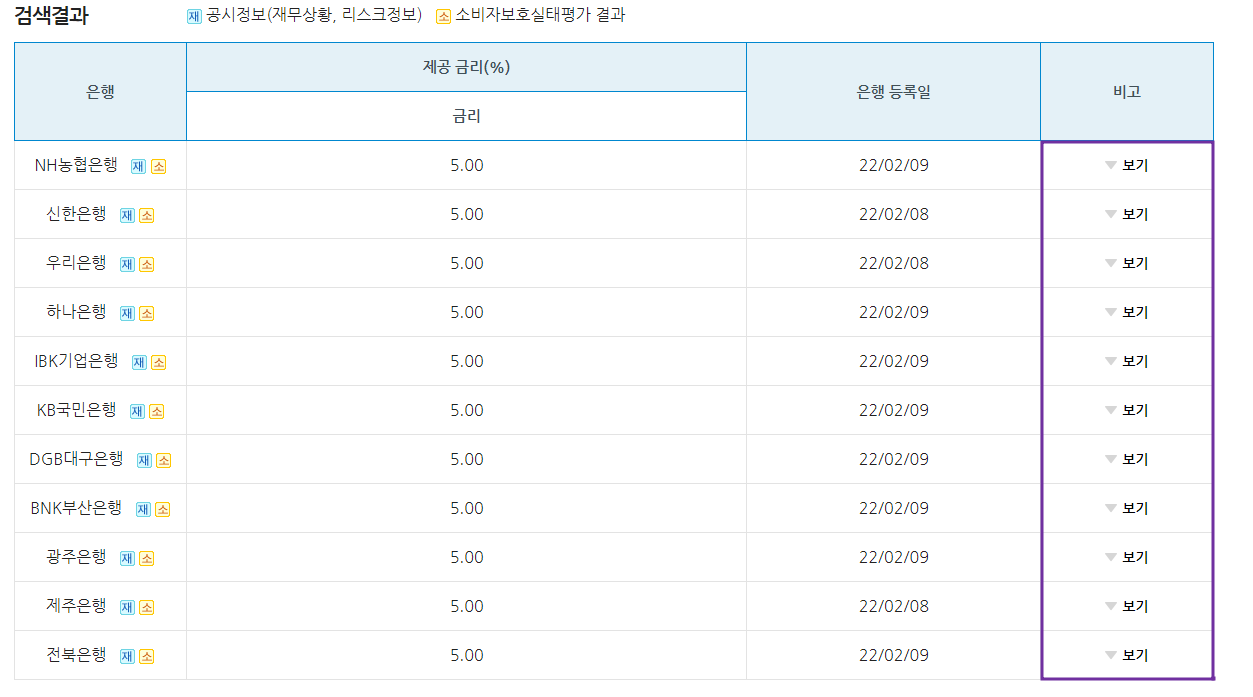Open 재 disclosure icon for 하나은행
Image resolution: width=1253 pixels, height=697 pixels.
click(127, 313)
